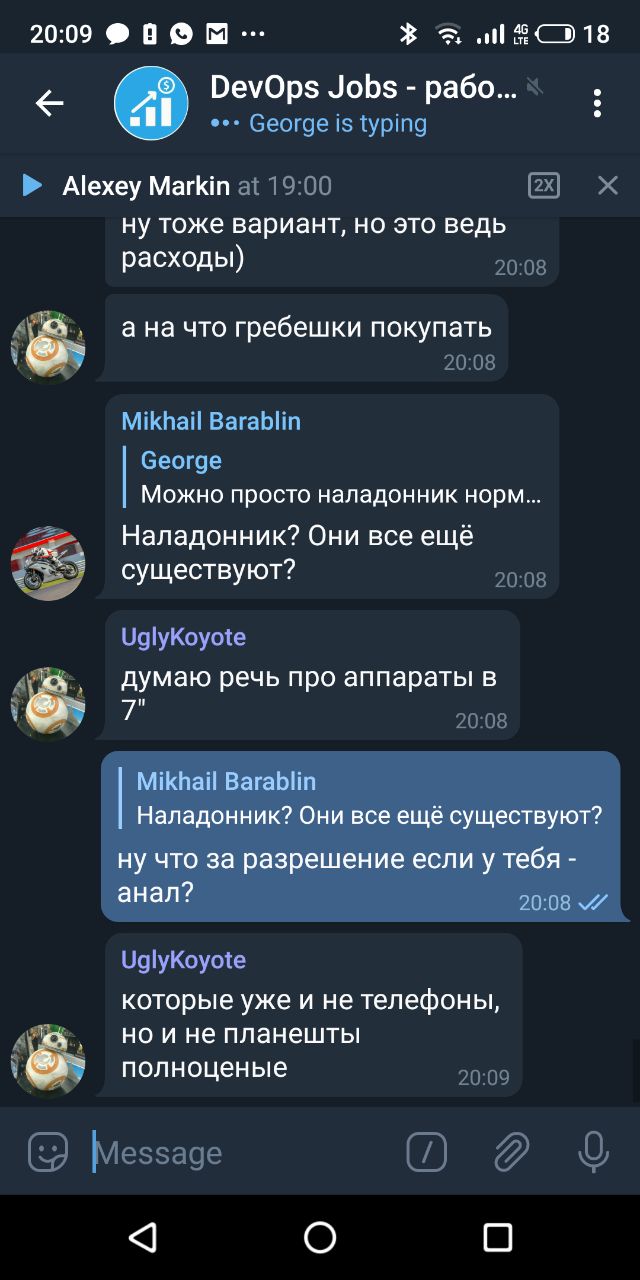The image size is (640, 1280).
Task: Tap the Mikhail Barablin motorcycle avatar
Action: [x=48, y=563]
